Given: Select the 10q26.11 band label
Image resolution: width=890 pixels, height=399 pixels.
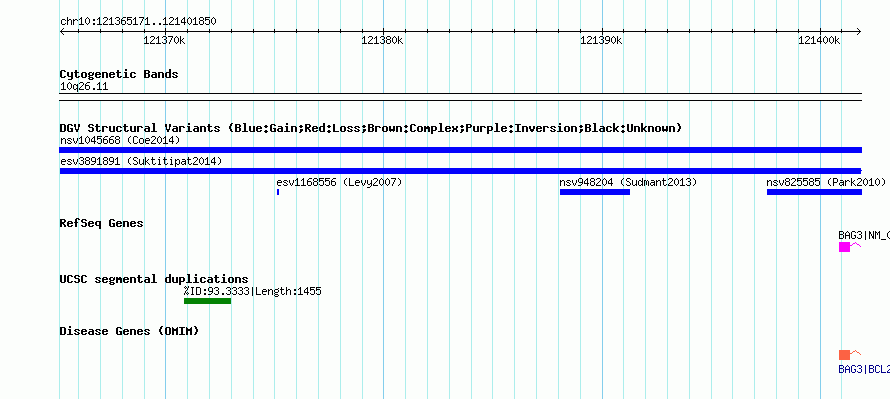Looking at the screenshot, I should point(84,87).
